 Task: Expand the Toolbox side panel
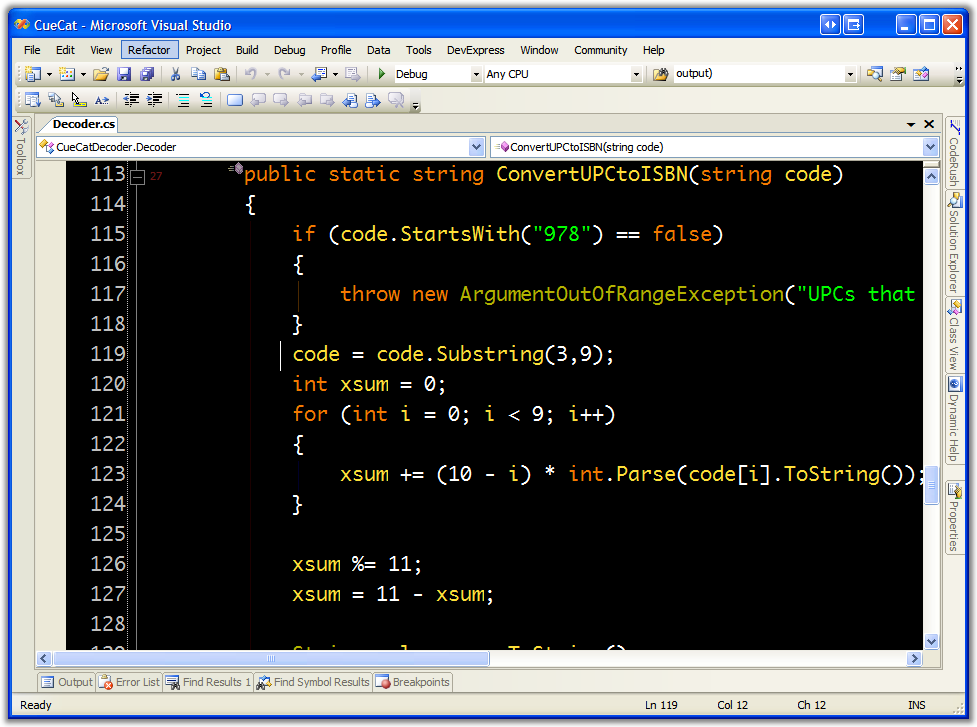point(21,148)
